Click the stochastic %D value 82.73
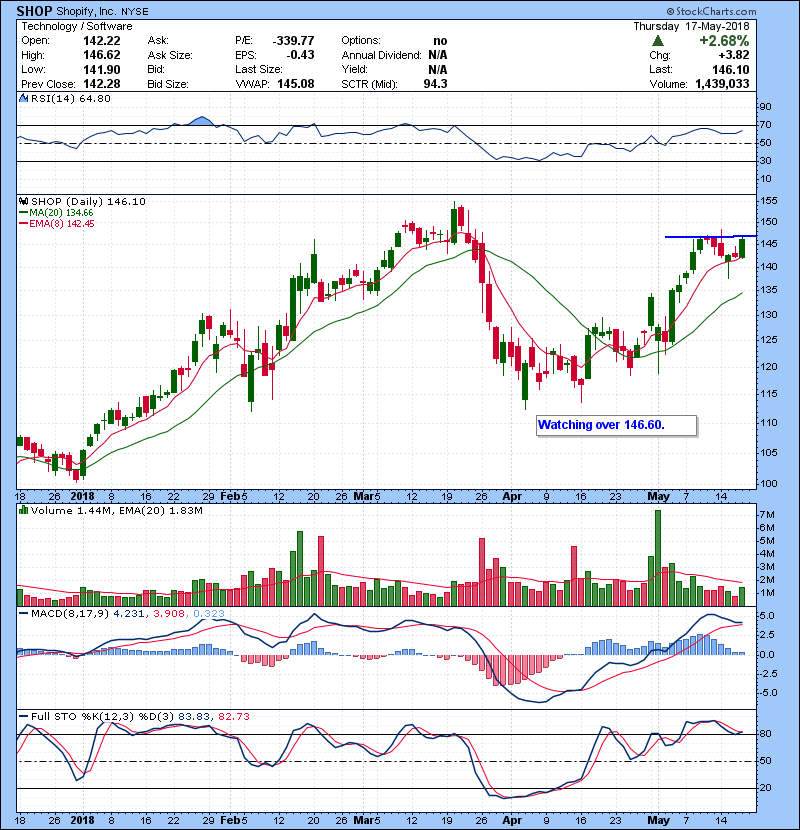 (233, 717)
